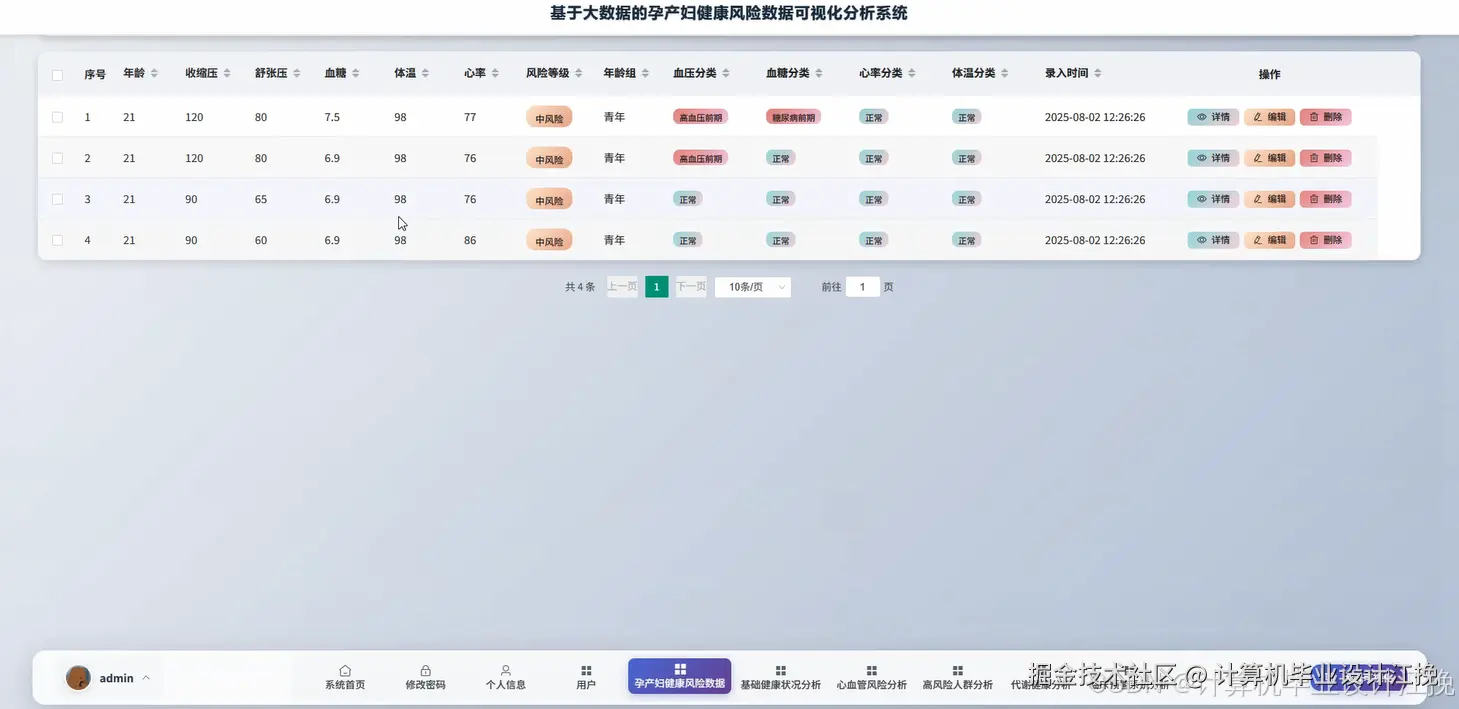Click the 上一页 pagination button
Image resolution: width=1459 pixels, height=709 pixels.
tap(622, 287)
